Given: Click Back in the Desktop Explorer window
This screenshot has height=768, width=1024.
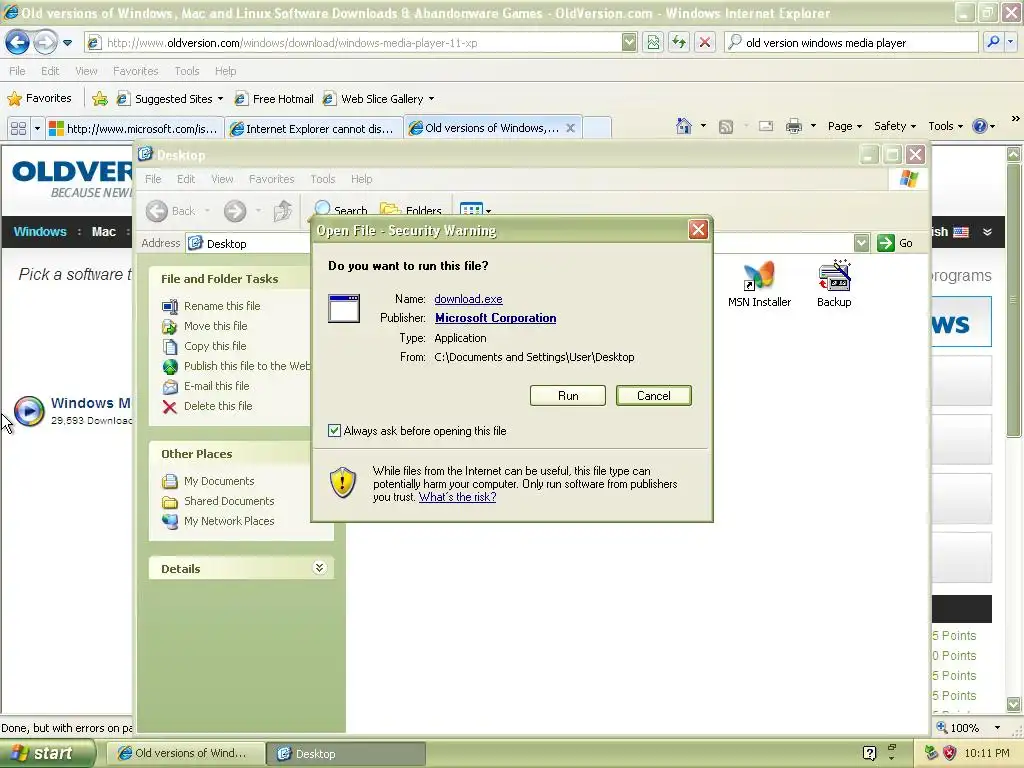Looking at the screenshot, I should pos(170,211).
